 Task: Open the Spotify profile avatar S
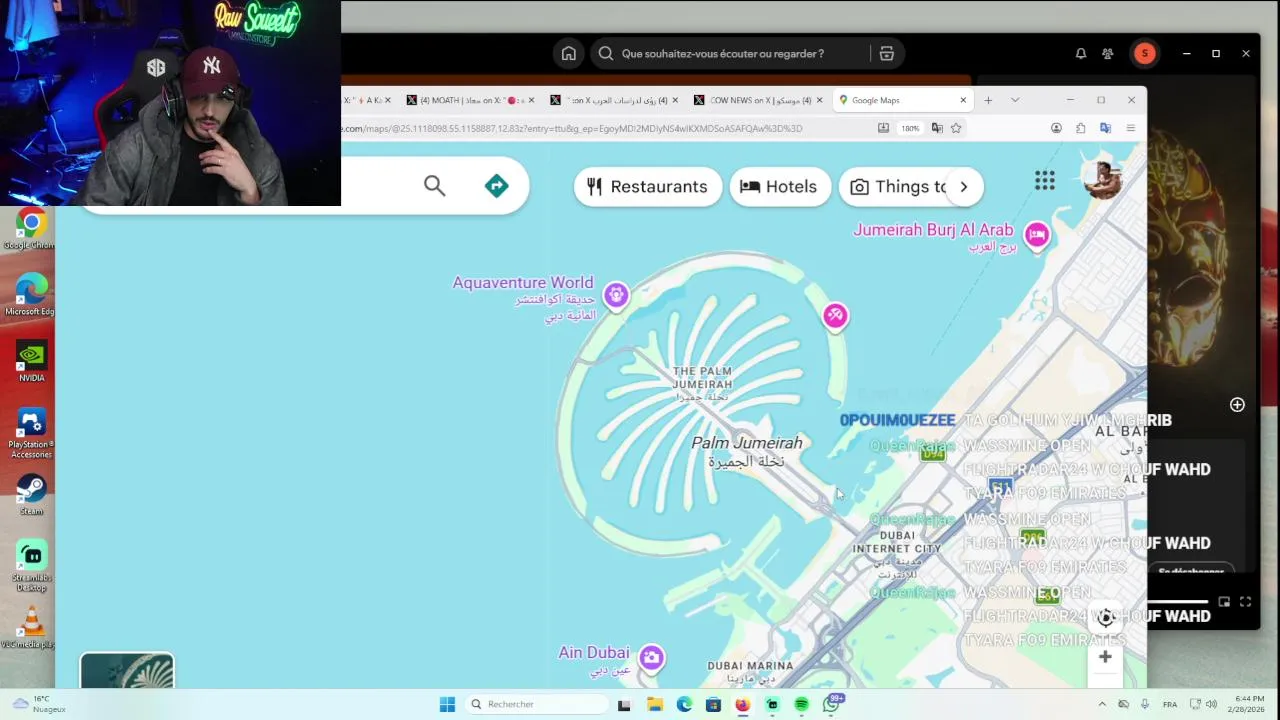(1145, 54)
